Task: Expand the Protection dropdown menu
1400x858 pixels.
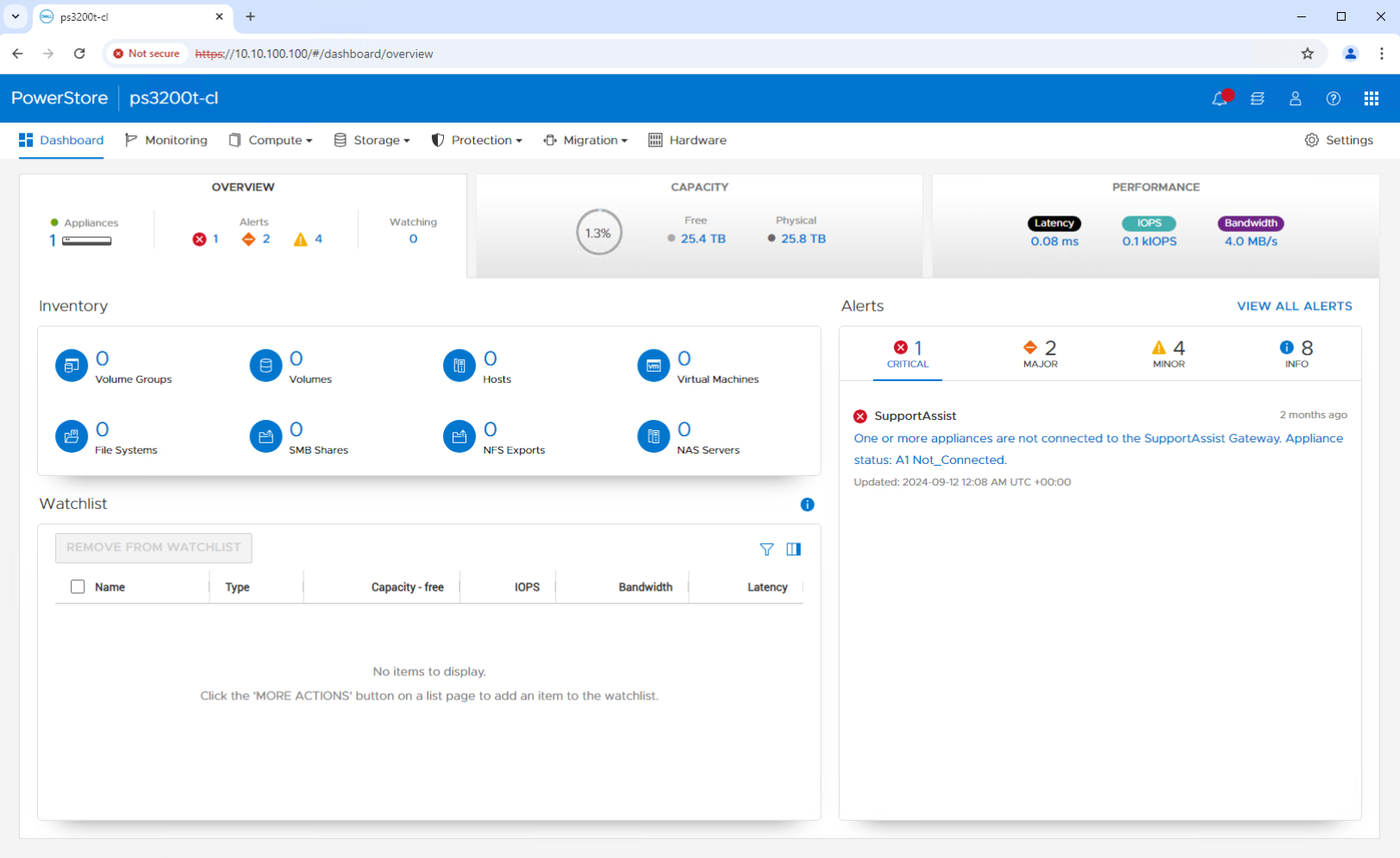Action: coord(477,140)
